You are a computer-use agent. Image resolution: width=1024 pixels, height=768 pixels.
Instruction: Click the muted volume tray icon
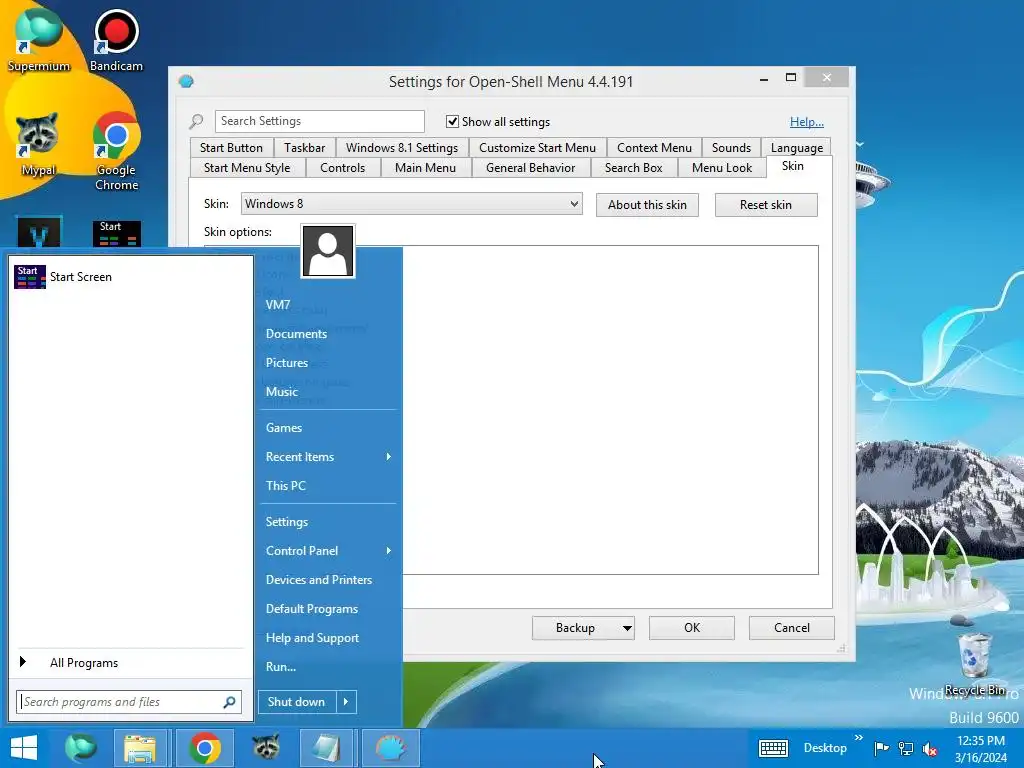(930, 748)
